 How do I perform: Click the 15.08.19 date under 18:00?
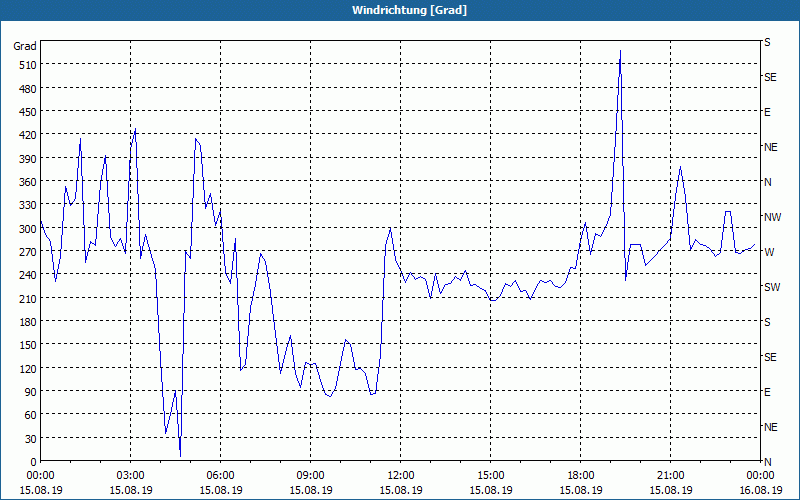[581, 490]
